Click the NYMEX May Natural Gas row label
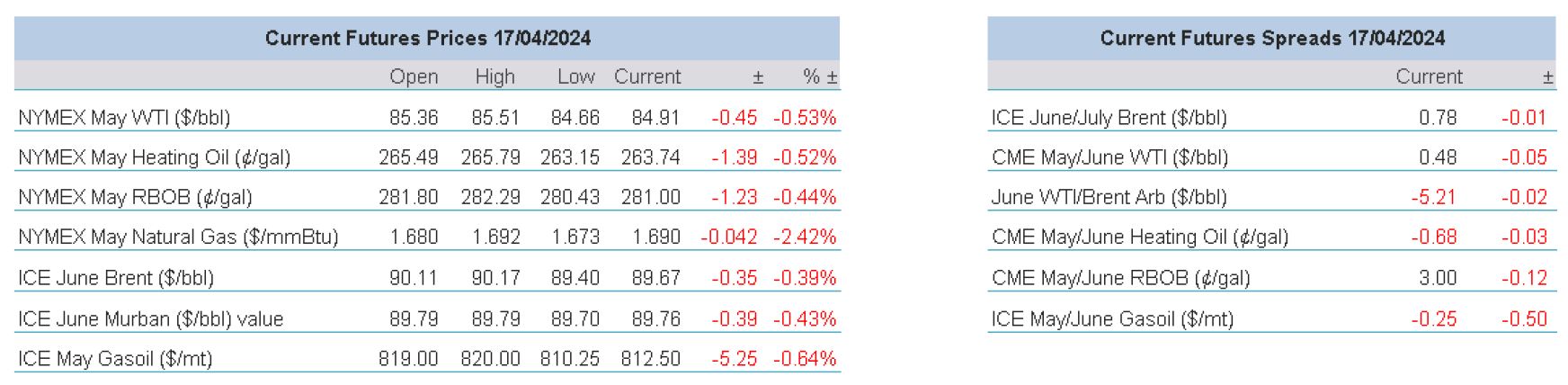This screenshot has height=385, width=1568. point(178,237)
